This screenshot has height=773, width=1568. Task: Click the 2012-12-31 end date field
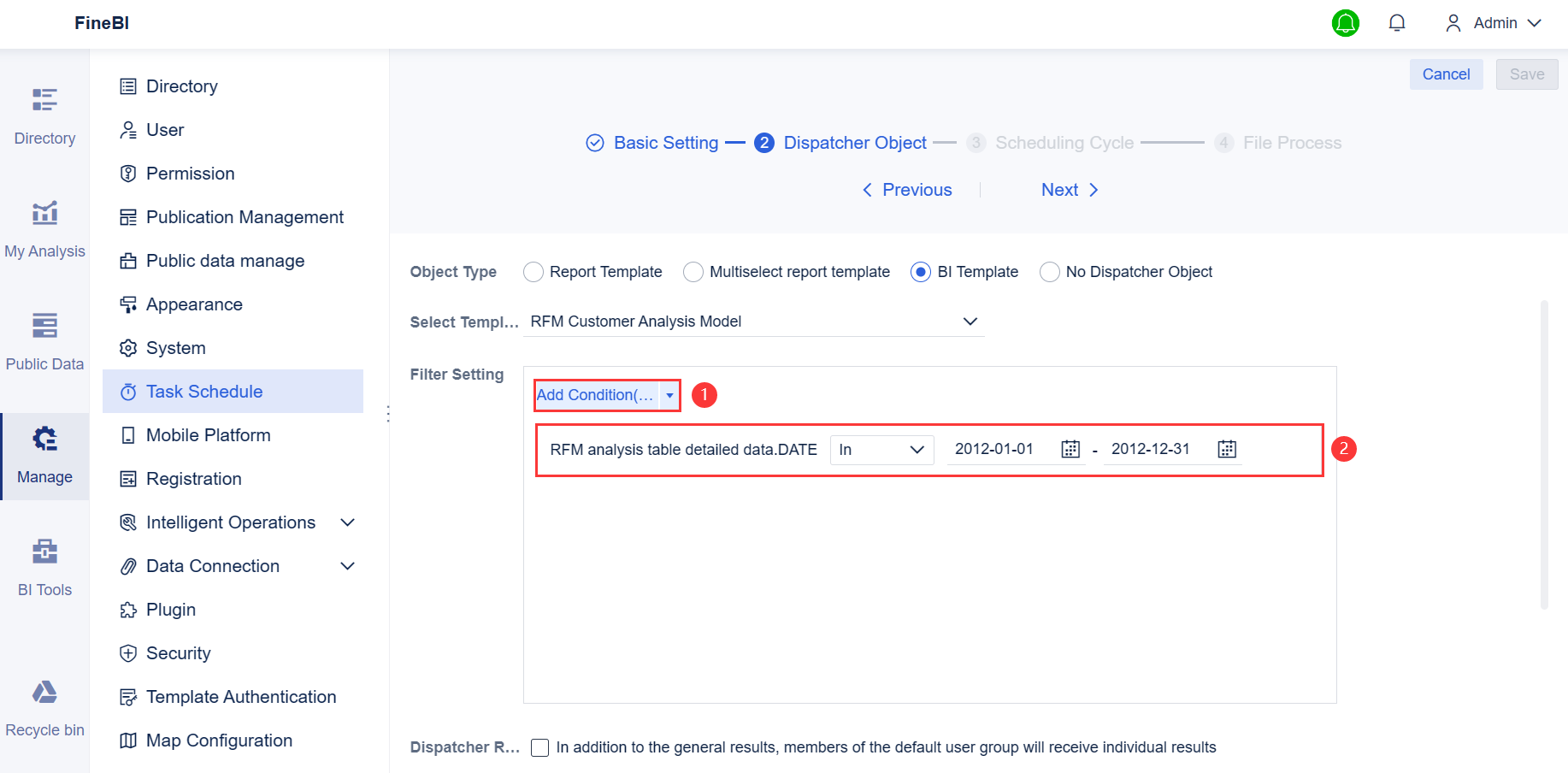1152,448
